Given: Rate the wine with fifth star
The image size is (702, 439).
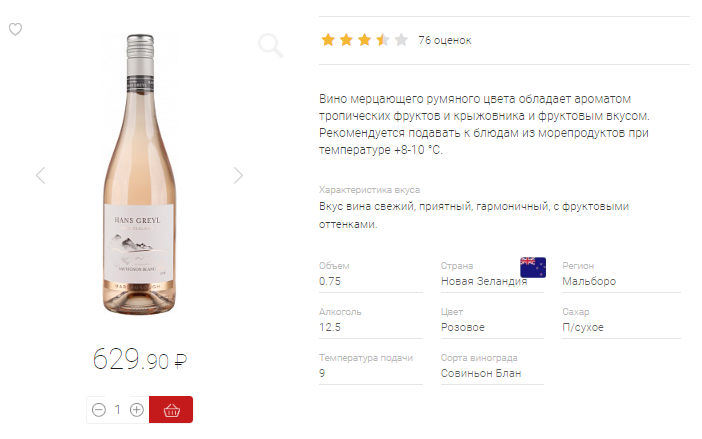Looking at the screenshot, I should [x=401, y=40].
